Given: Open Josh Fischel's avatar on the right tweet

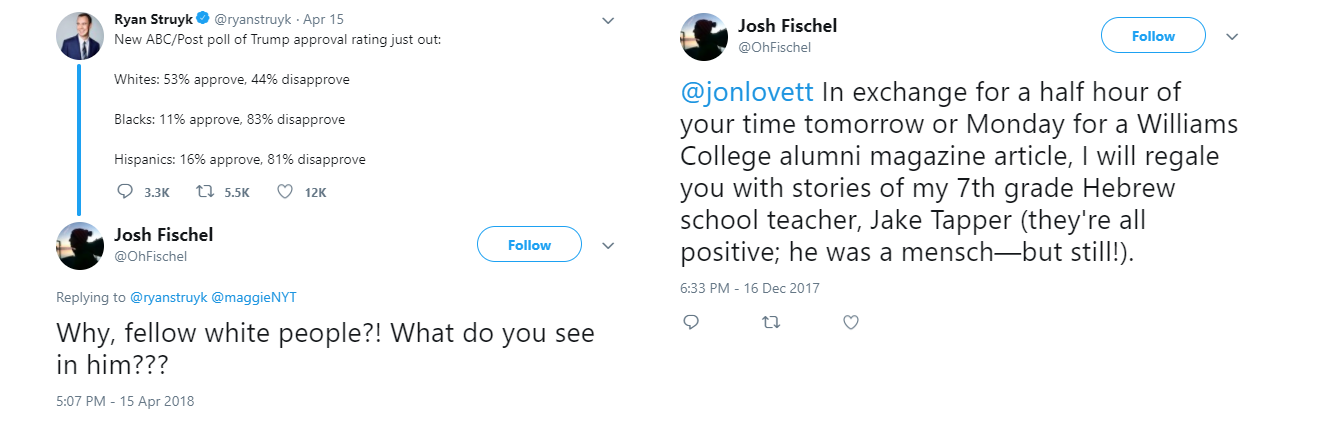Looking at the screenshot, I should click(704, 37).
